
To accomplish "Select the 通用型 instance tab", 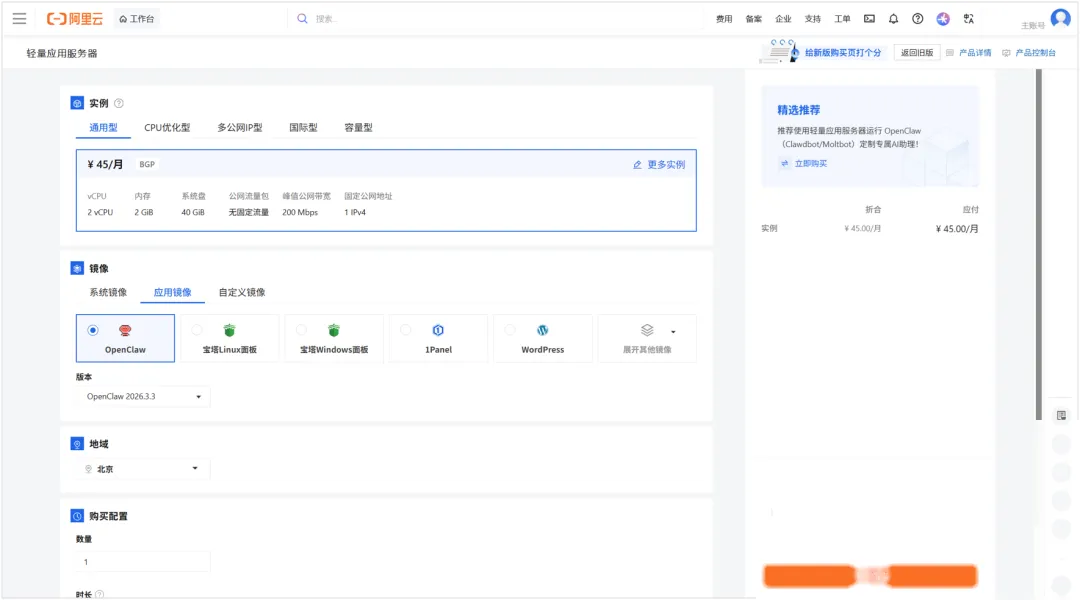I will (103, 127).
